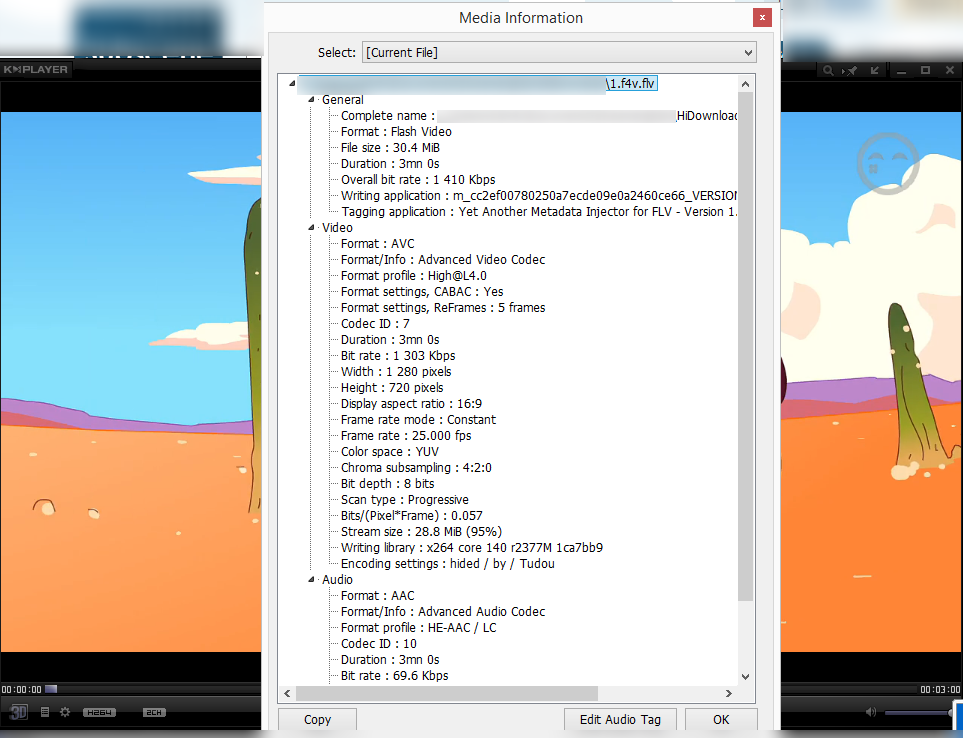Collapse the General section
The height and width of the screenshot is (738, 963).
(x=311, y=99)
